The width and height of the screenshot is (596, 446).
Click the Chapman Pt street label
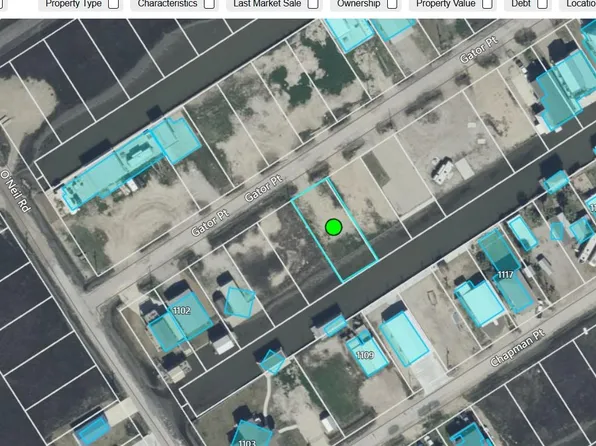point(517,348)
